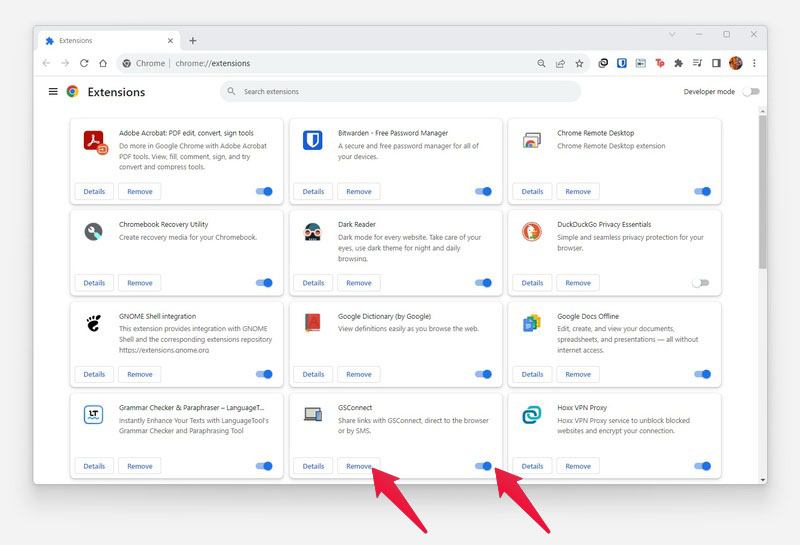Click the GNOME Shell integration foot icon
Viewport: 800px width, 545px height.
[93, 323]
